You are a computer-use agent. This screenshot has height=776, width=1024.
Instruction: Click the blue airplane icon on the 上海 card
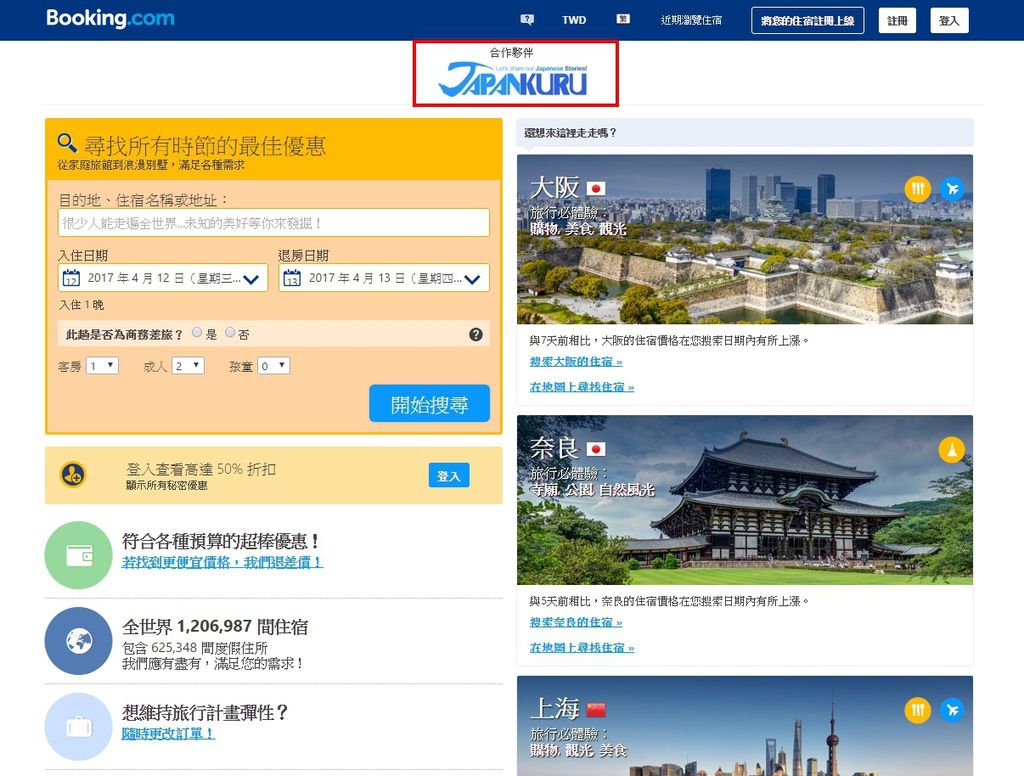pos(953,710)
